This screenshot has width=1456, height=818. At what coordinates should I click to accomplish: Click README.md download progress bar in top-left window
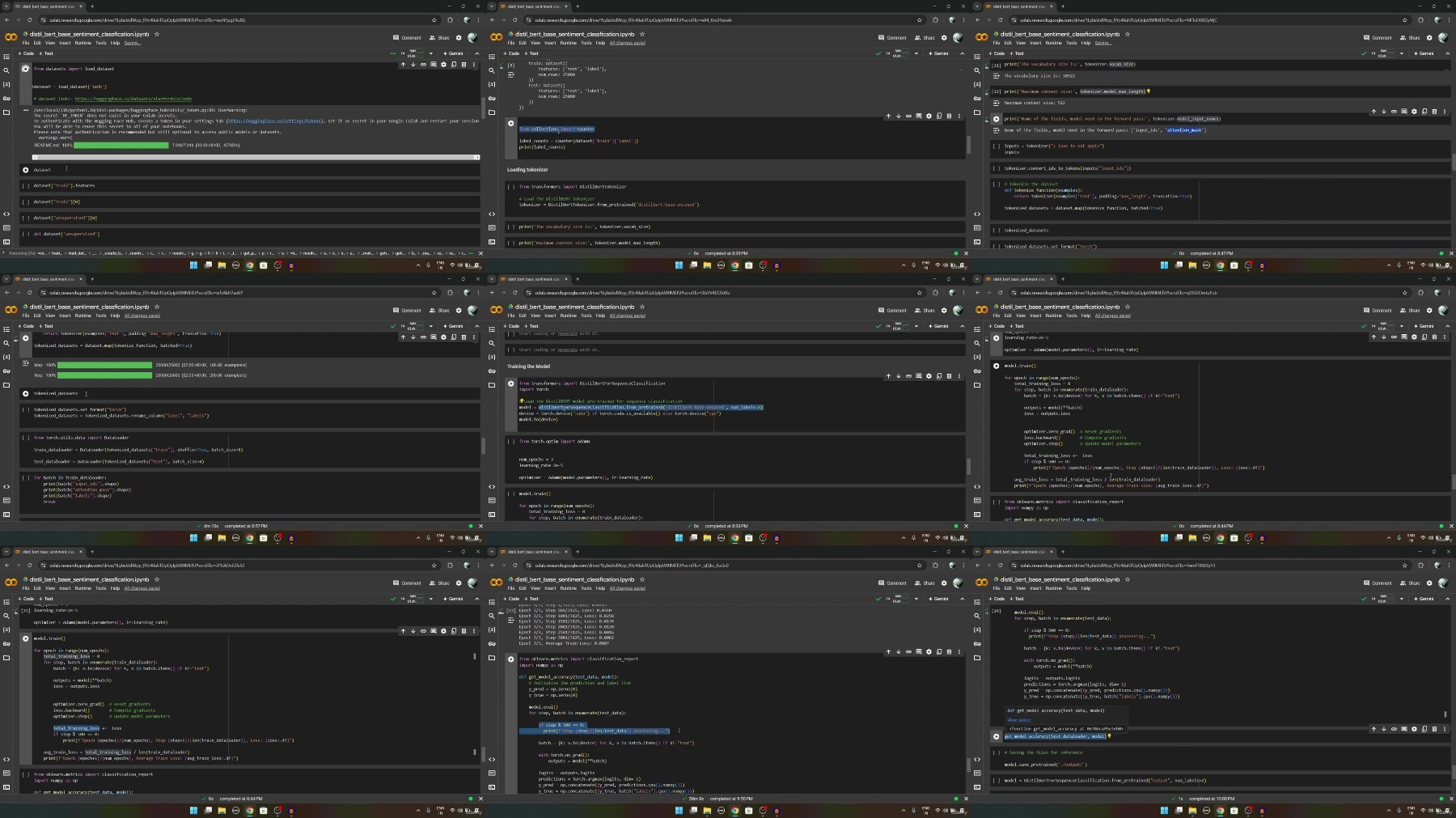click(121, 146)
